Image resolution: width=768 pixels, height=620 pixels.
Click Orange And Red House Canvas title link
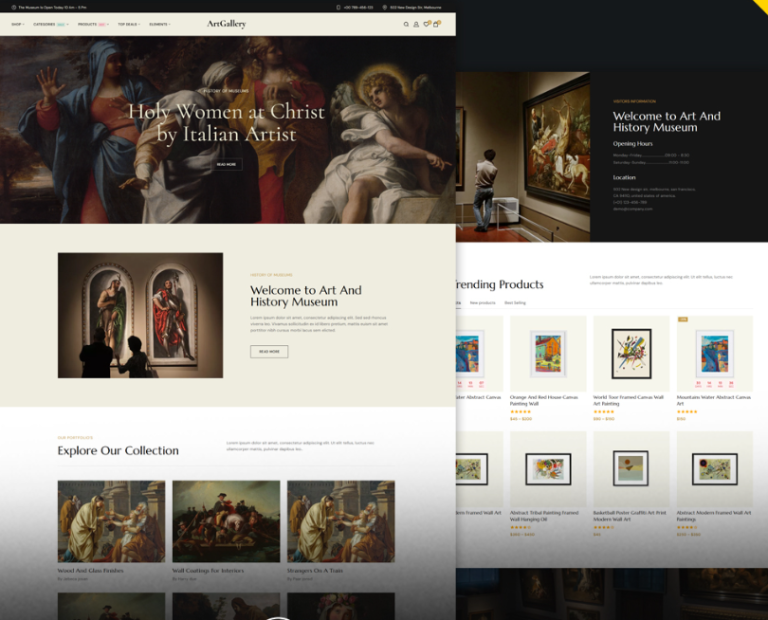click(x=543, y=400)
